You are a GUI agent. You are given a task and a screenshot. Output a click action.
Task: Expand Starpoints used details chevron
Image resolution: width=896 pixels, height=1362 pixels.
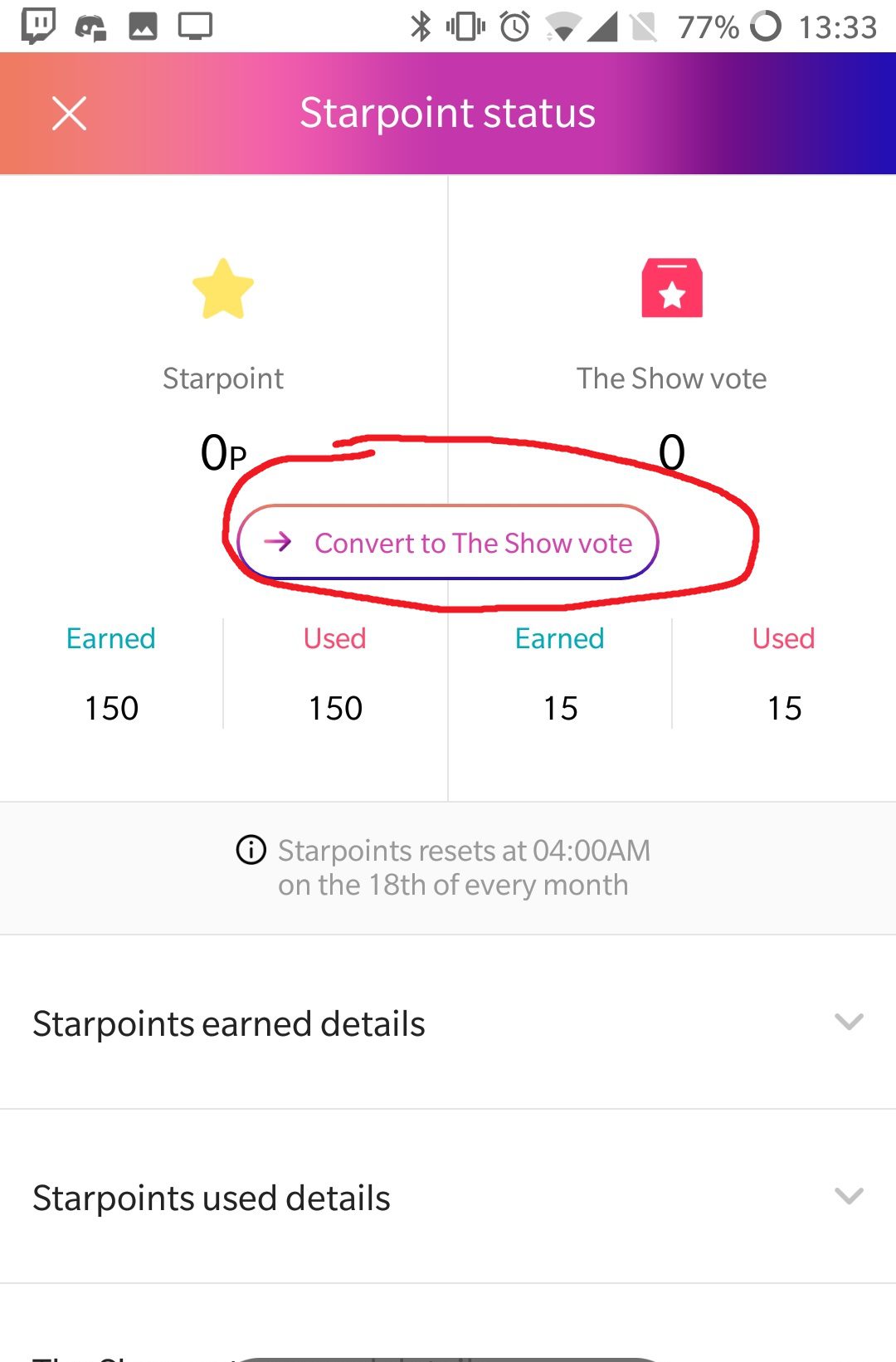click(849, 1196)
